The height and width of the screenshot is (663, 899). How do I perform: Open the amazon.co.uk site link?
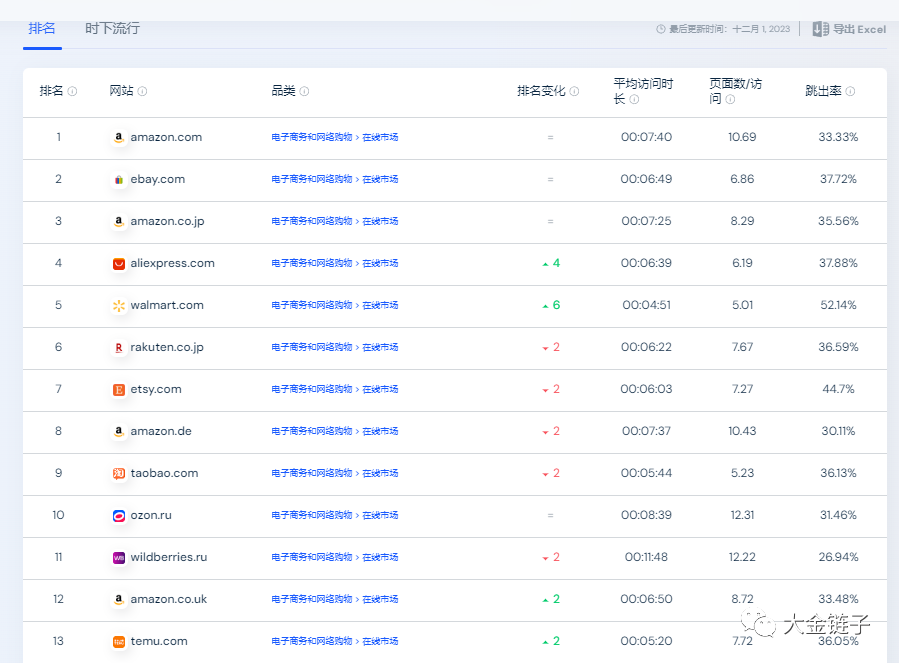pyautogui.click(x=169, y=599)
